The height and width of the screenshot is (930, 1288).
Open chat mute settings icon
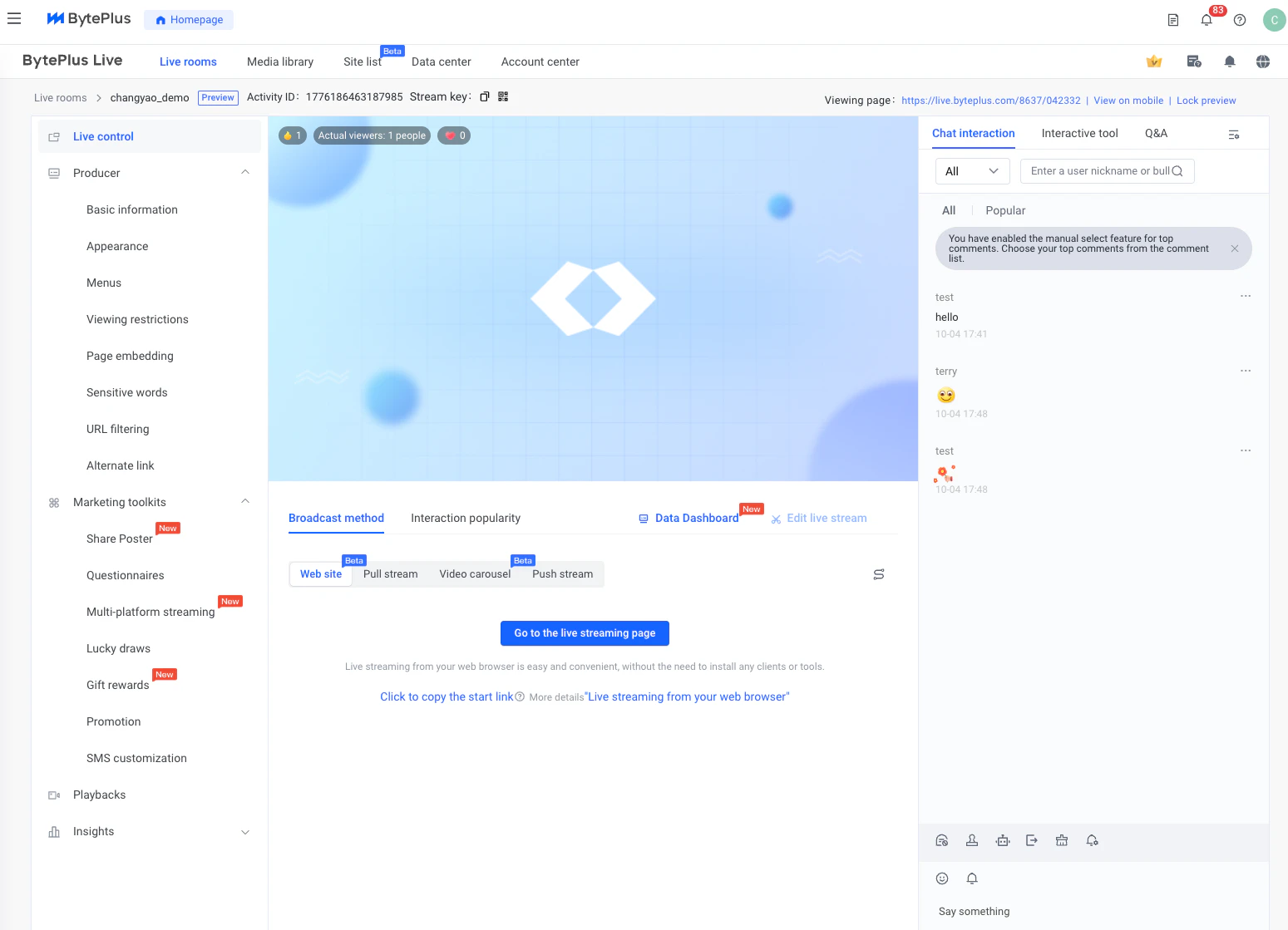[942, 840]
